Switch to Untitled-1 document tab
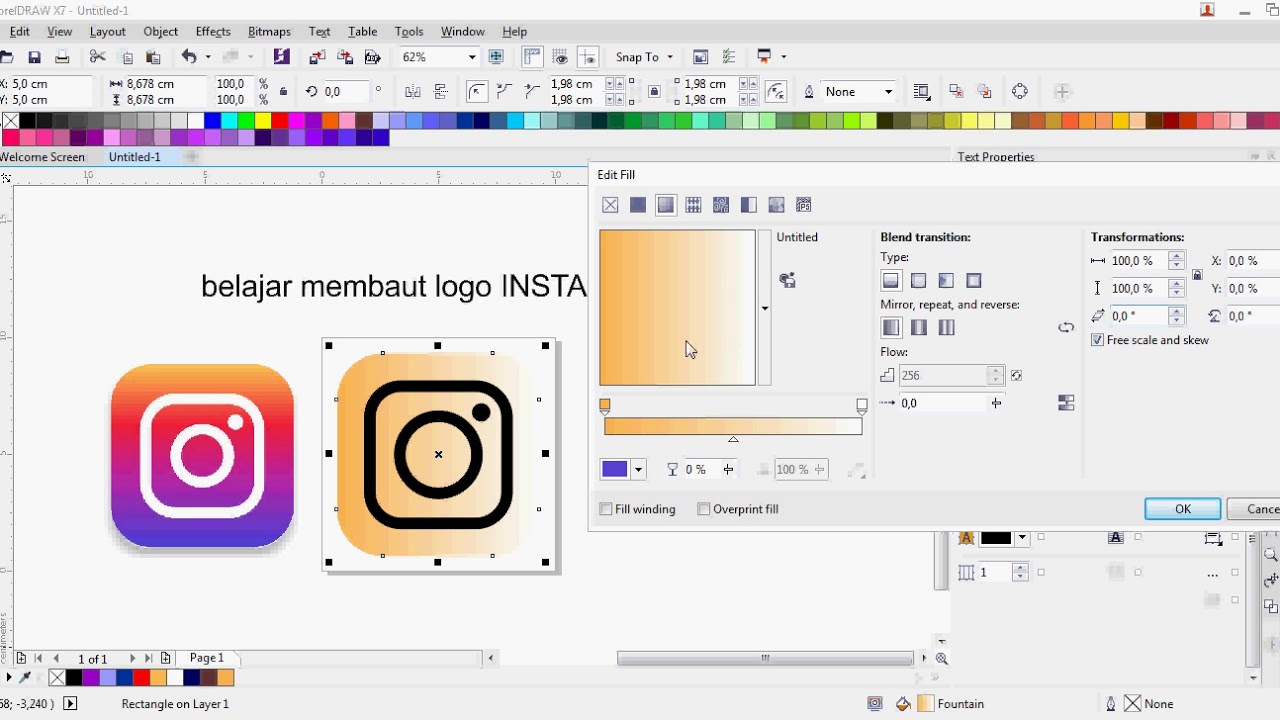Screen dimensions: 1280x720 tap(134, 157)
